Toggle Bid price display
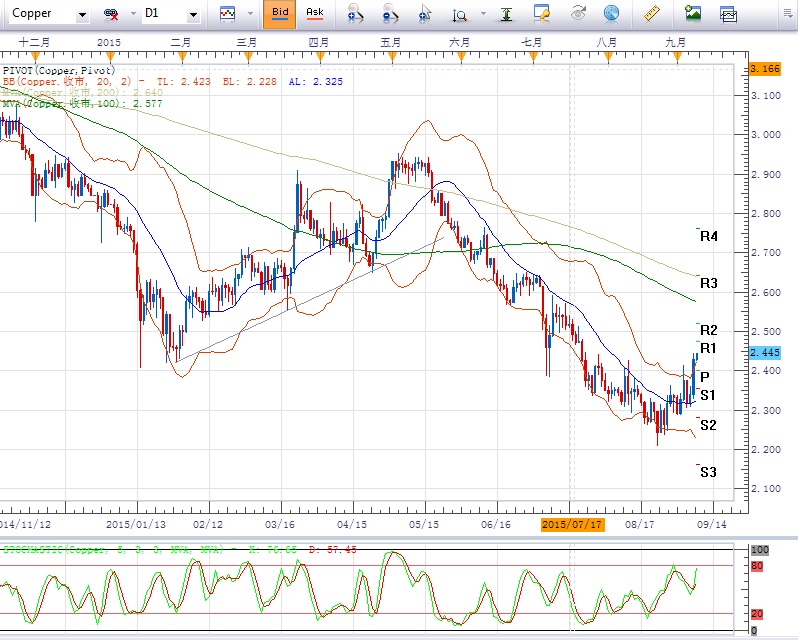The height and width of the screenshot is (640, 798). pos(281,14)
